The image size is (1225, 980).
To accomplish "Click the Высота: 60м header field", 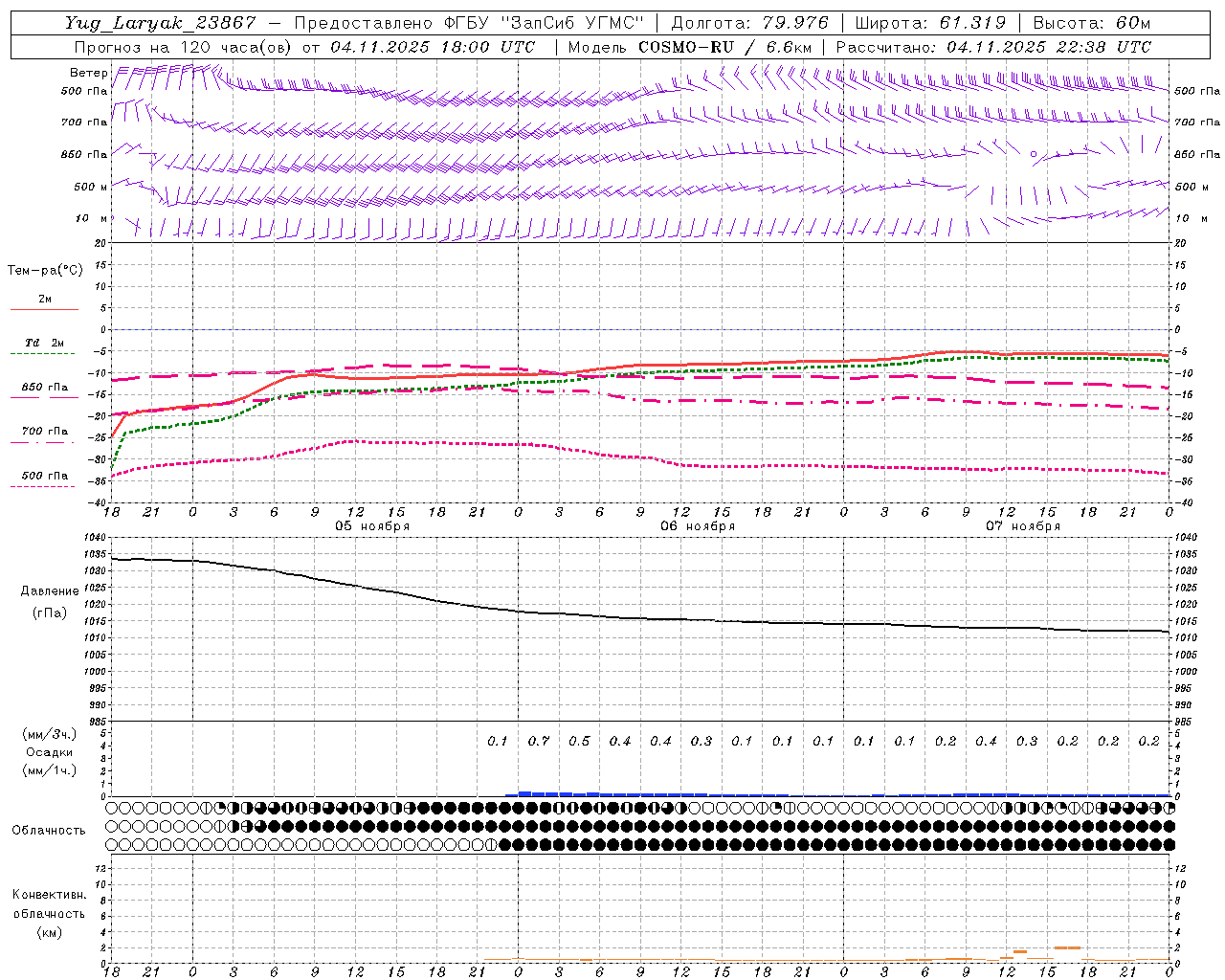I will point(1091,23).
